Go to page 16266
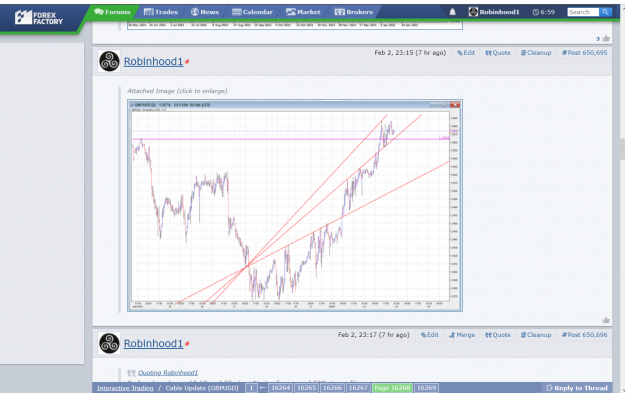The width and height of the screenshot is (625, 393). [x=332, y=388]
